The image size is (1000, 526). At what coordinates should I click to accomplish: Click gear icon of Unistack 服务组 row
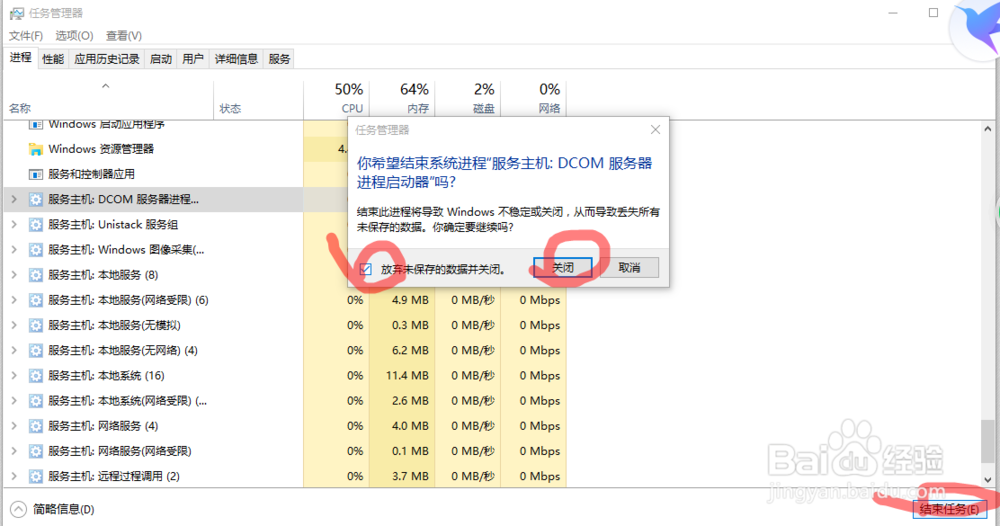point(36,224)
